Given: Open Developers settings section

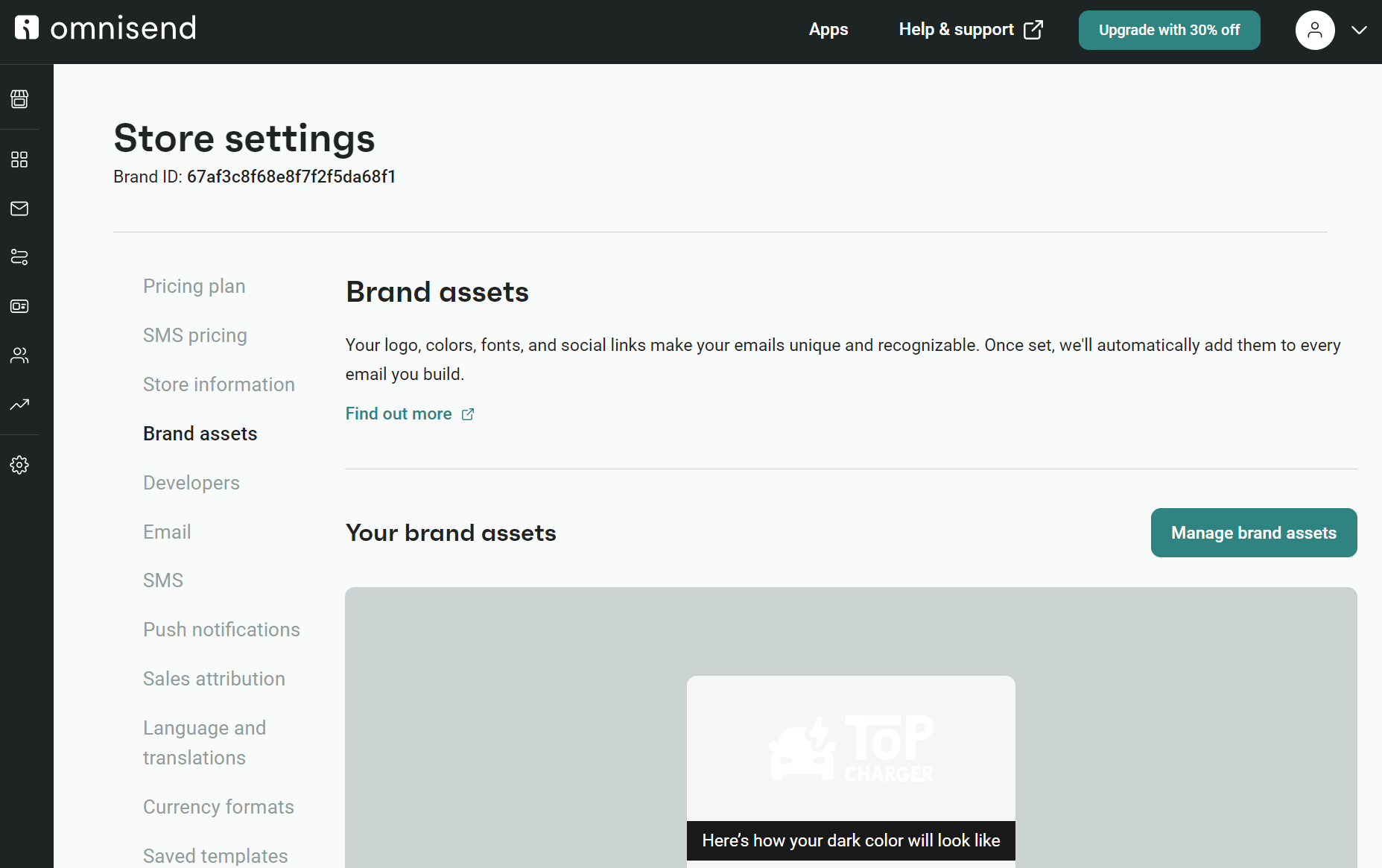Looking at the screenshot, I should click(191, 483).
